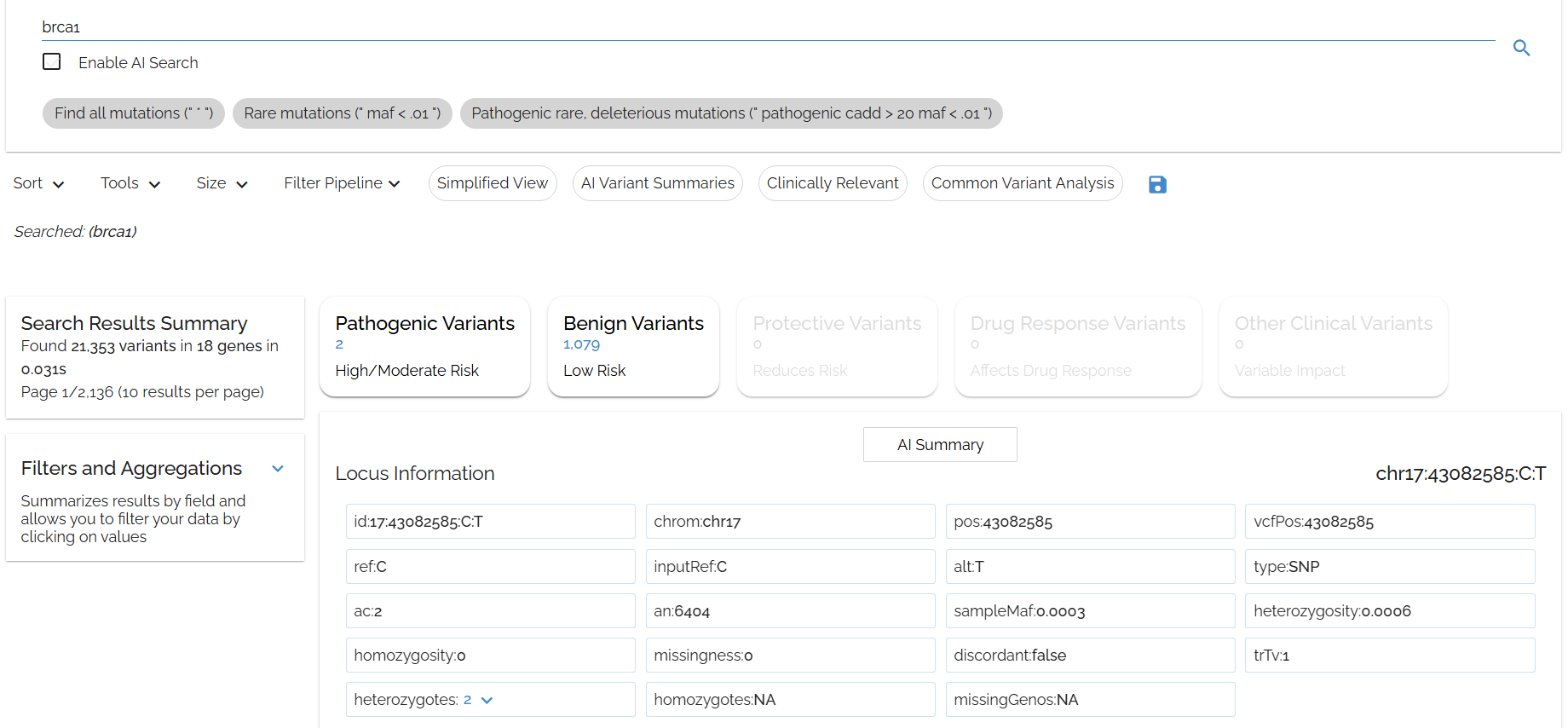Toggle the Clinically Relevant filter

tap(833, 183)
